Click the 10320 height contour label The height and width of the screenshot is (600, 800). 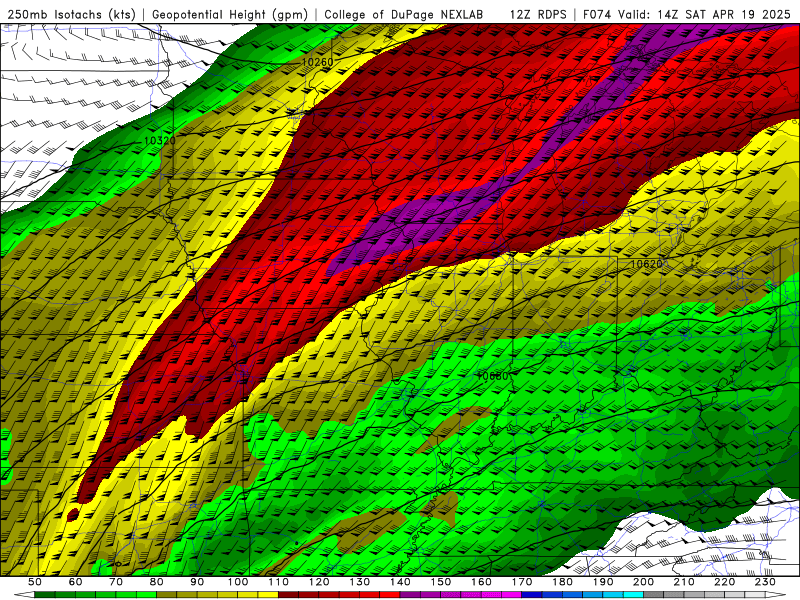pos(160,141)
